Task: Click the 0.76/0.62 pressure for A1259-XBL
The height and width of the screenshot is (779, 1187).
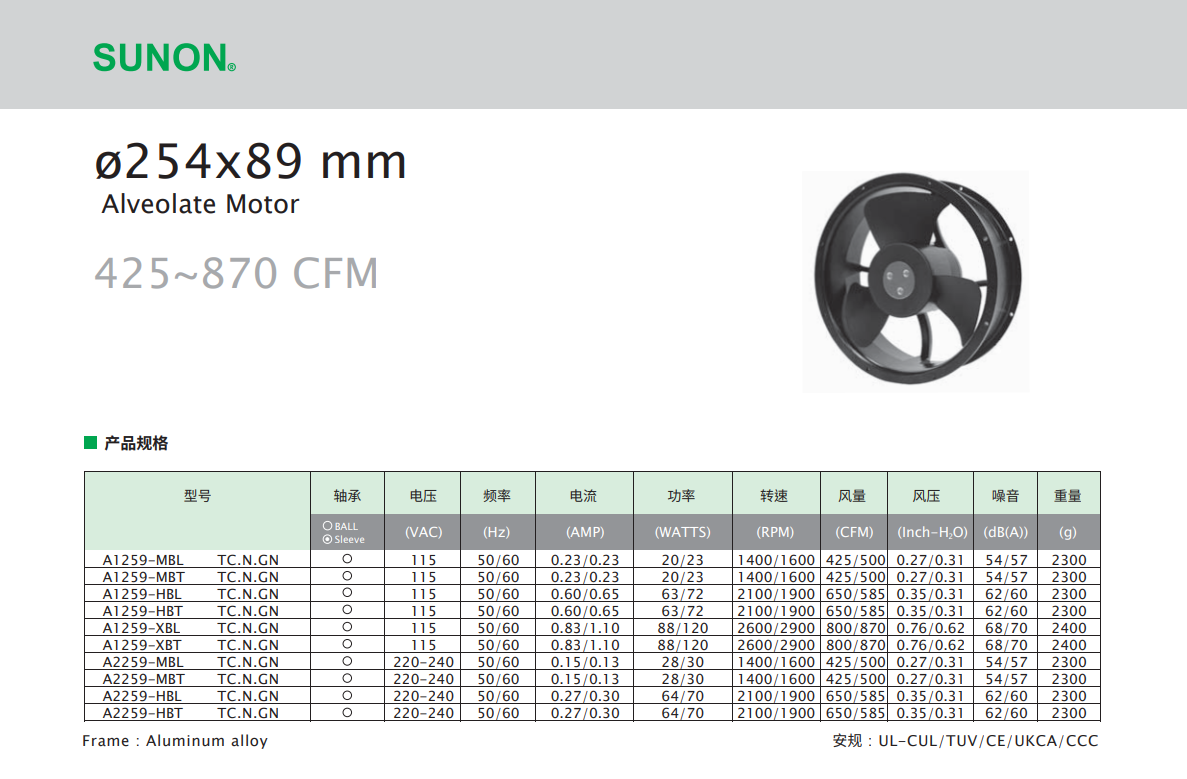Action: pos(931,628)
